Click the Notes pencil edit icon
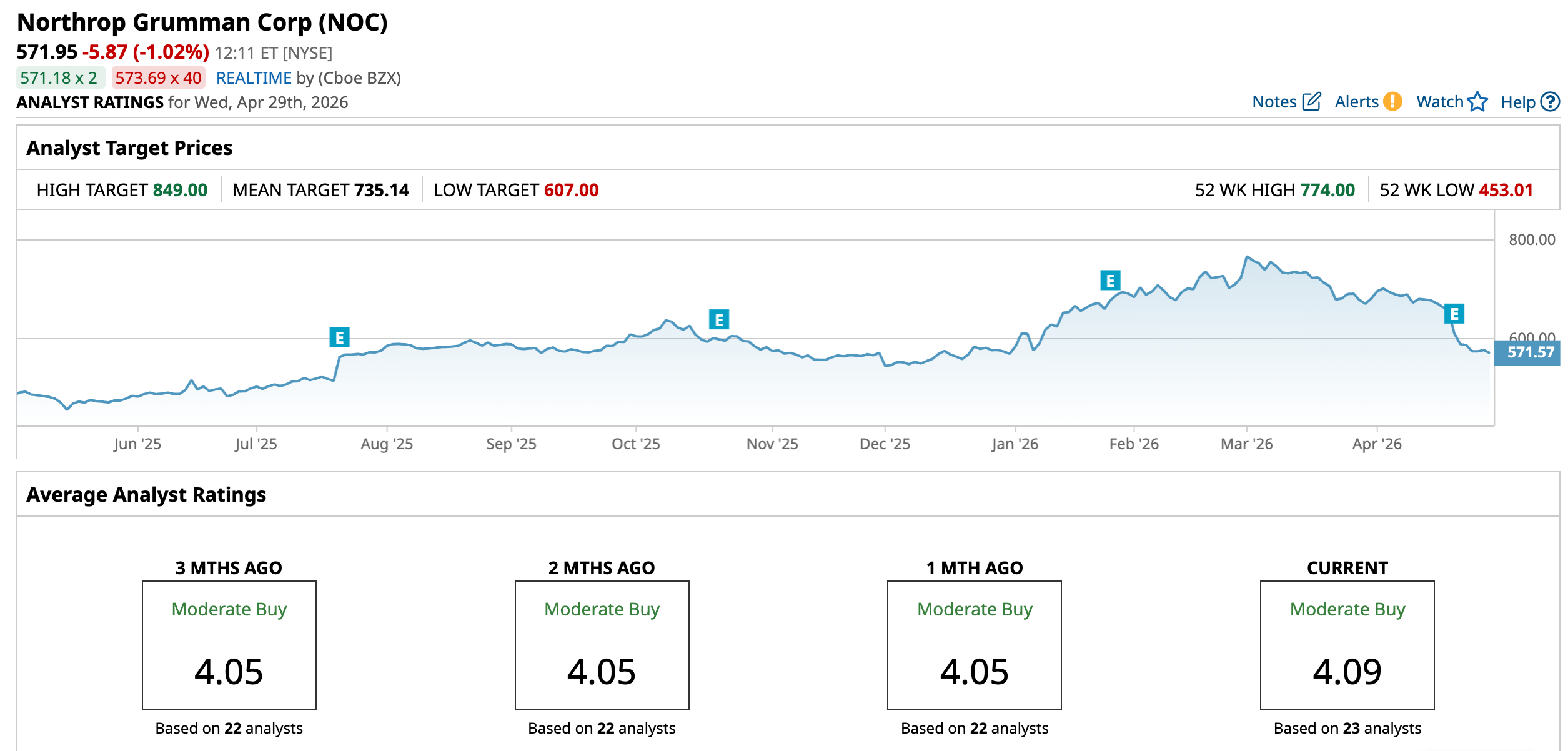Screen dimensions: 1568x751 (x=1311, y=102)
